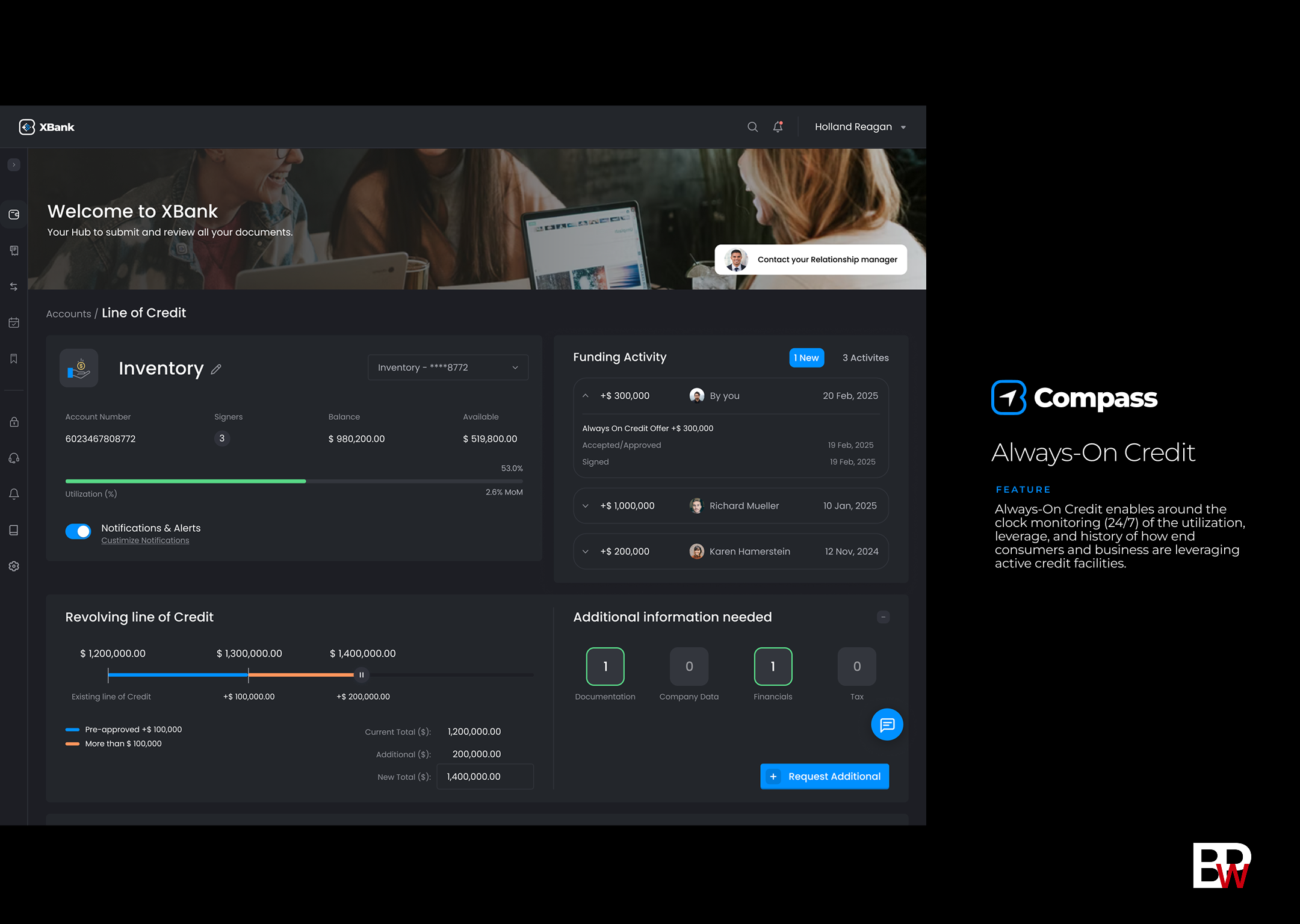Expand the +$ 1,000,000 Richard Mueller entry
This screenshot has height=924, width=1300.
[586, 506]
